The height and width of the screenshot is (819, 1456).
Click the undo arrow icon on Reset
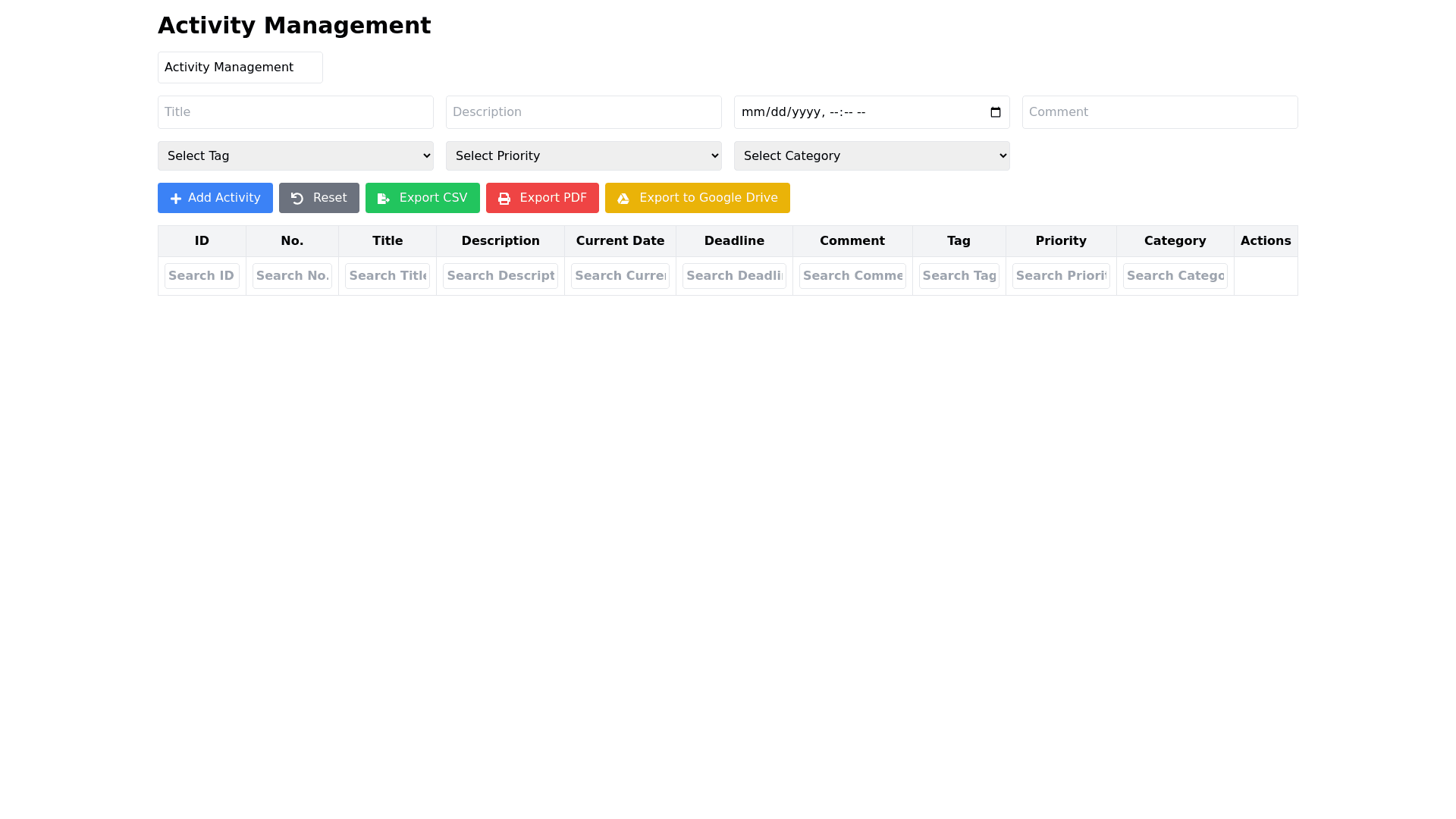(x=297, y=199)
